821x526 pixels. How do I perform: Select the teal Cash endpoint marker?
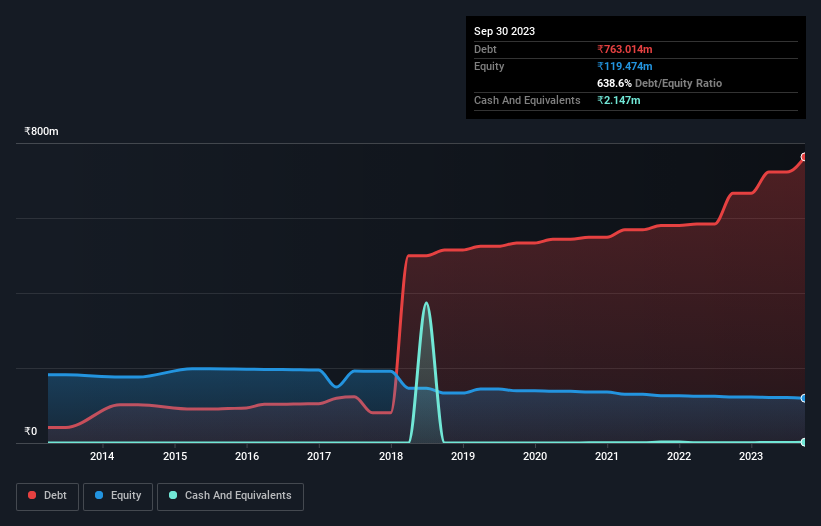[804, 442]
